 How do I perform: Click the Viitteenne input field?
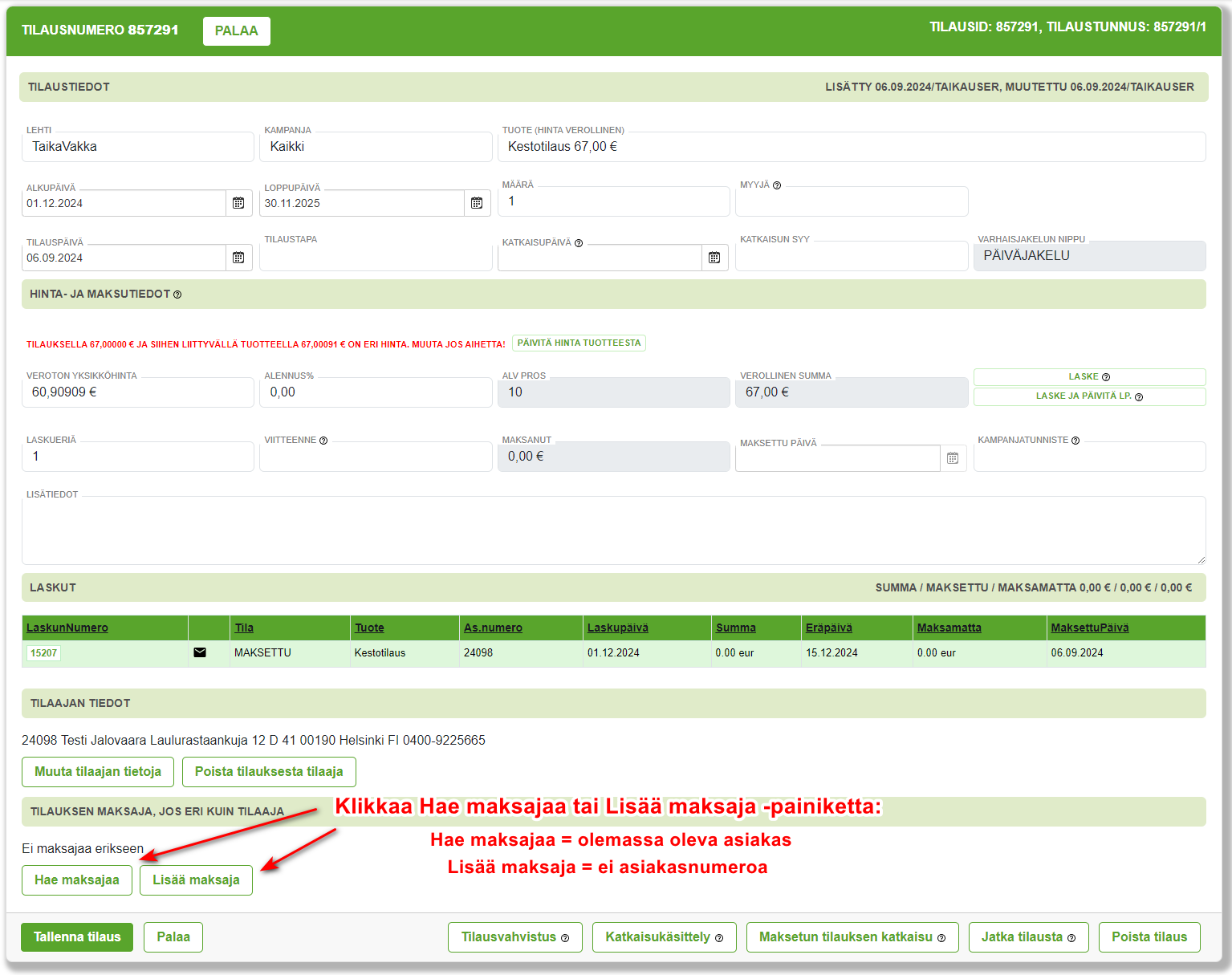coord(376,457)
